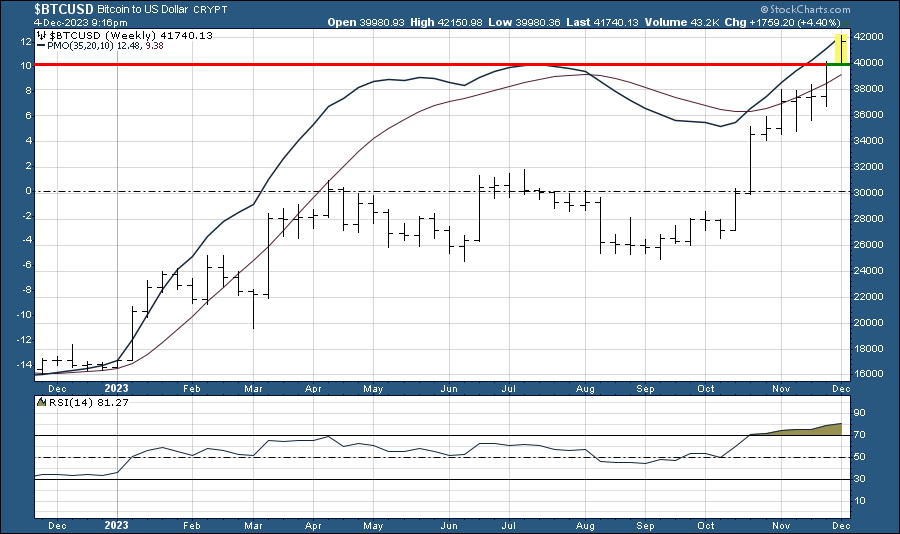
Task: Click the PMO line marker in legend
Action: click(40, 45)
